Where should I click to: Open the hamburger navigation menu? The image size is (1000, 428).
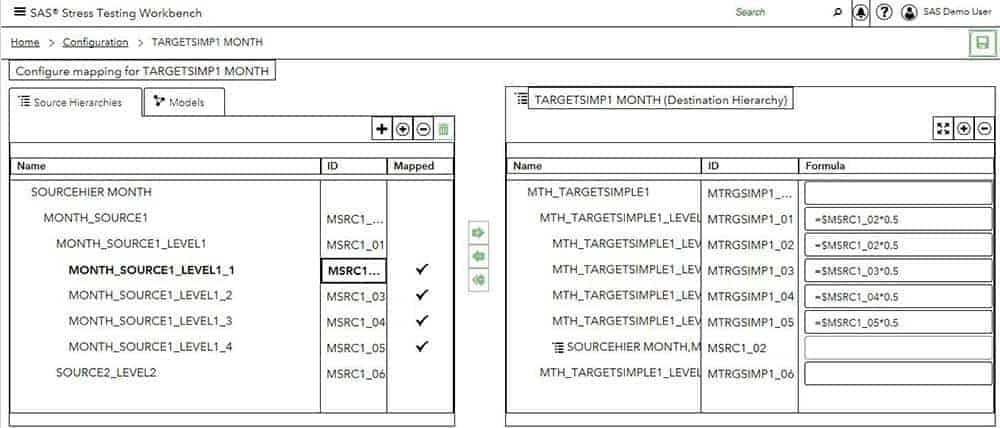20,12
